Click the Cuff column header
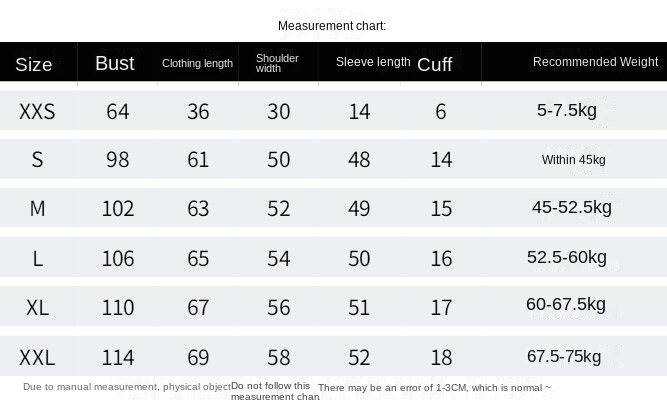Image resolution: width=667 pixels, height=405 pixels. coord(435,65)
